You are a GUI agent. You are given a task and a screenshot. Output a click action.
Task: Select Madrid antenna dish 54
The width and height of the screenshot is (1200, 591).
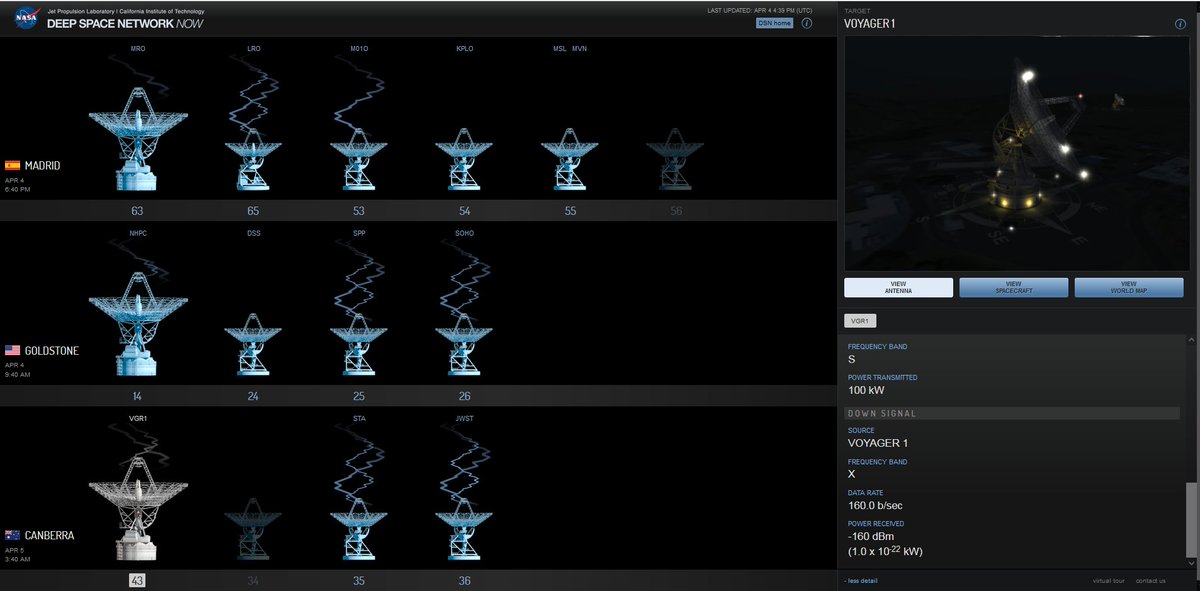click(464, 160)
